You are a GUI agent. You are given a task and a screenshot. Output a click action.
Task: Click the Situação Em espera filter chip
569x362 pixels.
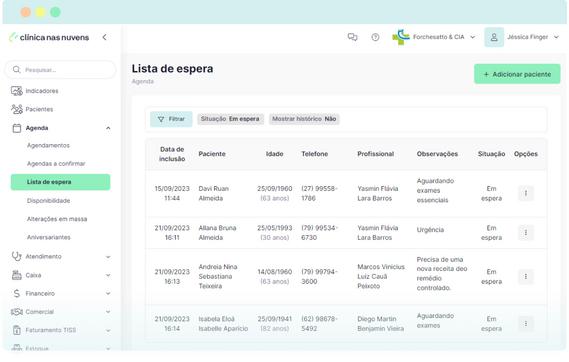[x=230, y=119]
